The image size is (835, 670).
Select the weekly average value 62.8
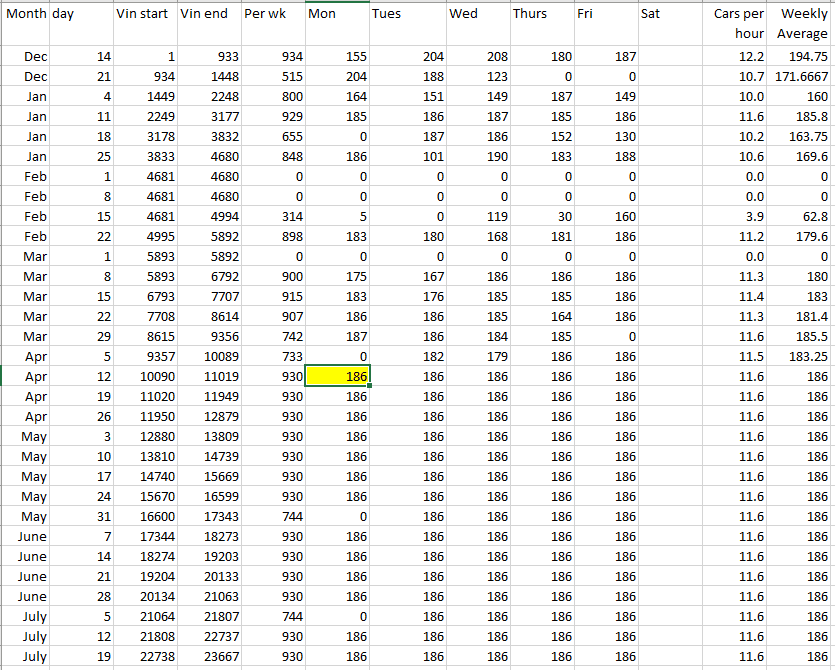[802, 217]
